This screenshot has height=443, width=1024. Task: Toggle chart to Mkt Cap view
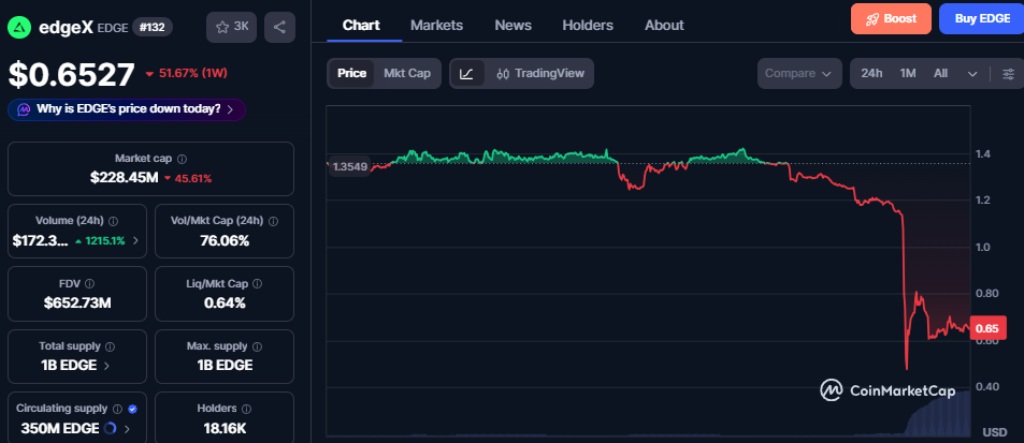click(407, 73)
